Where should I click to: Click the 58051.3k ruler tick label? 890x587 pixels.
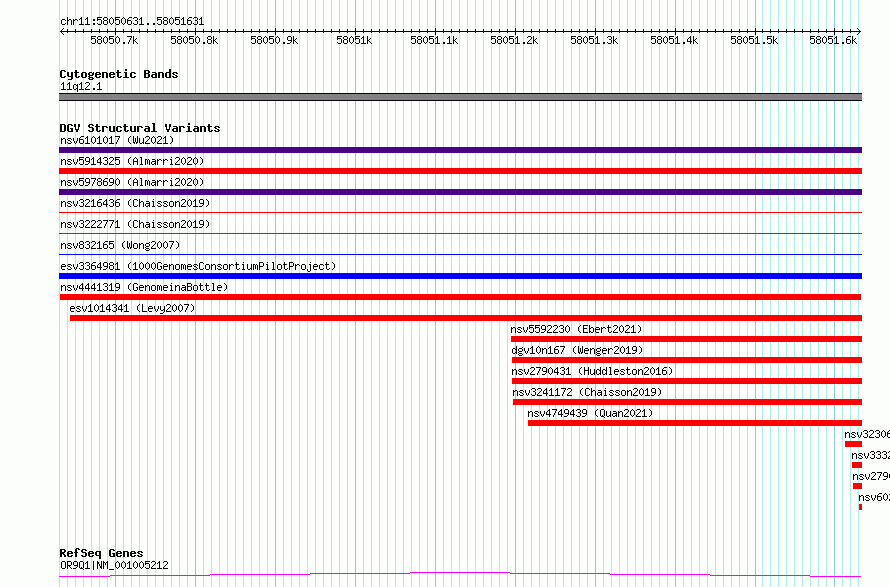[594, 40]
